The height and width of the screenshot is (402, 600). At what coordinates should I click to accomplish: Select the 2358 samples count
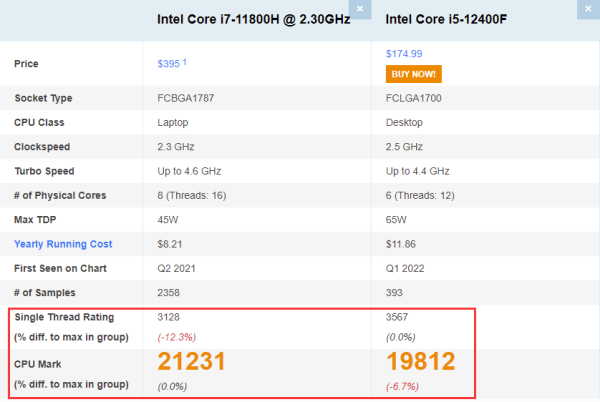click(168, 293)
